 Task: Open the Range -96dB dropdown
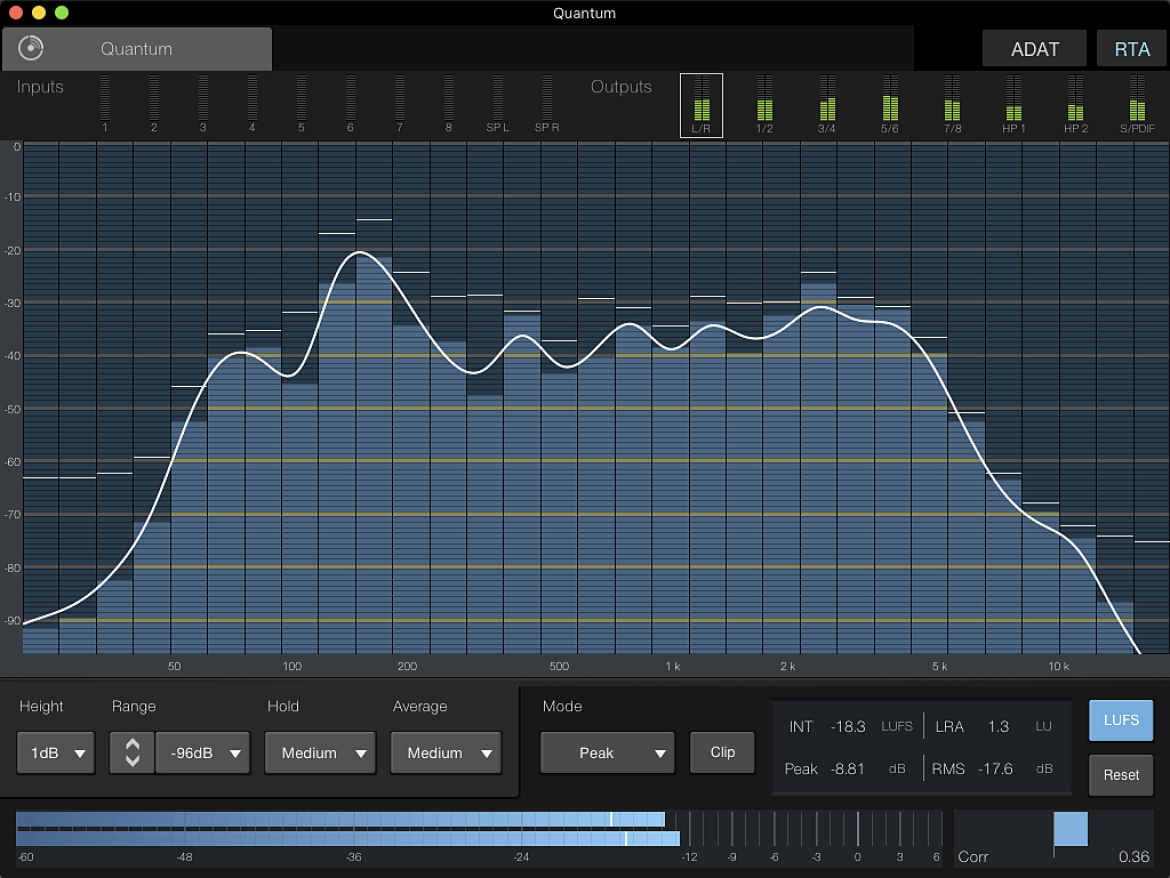[202, 753]
